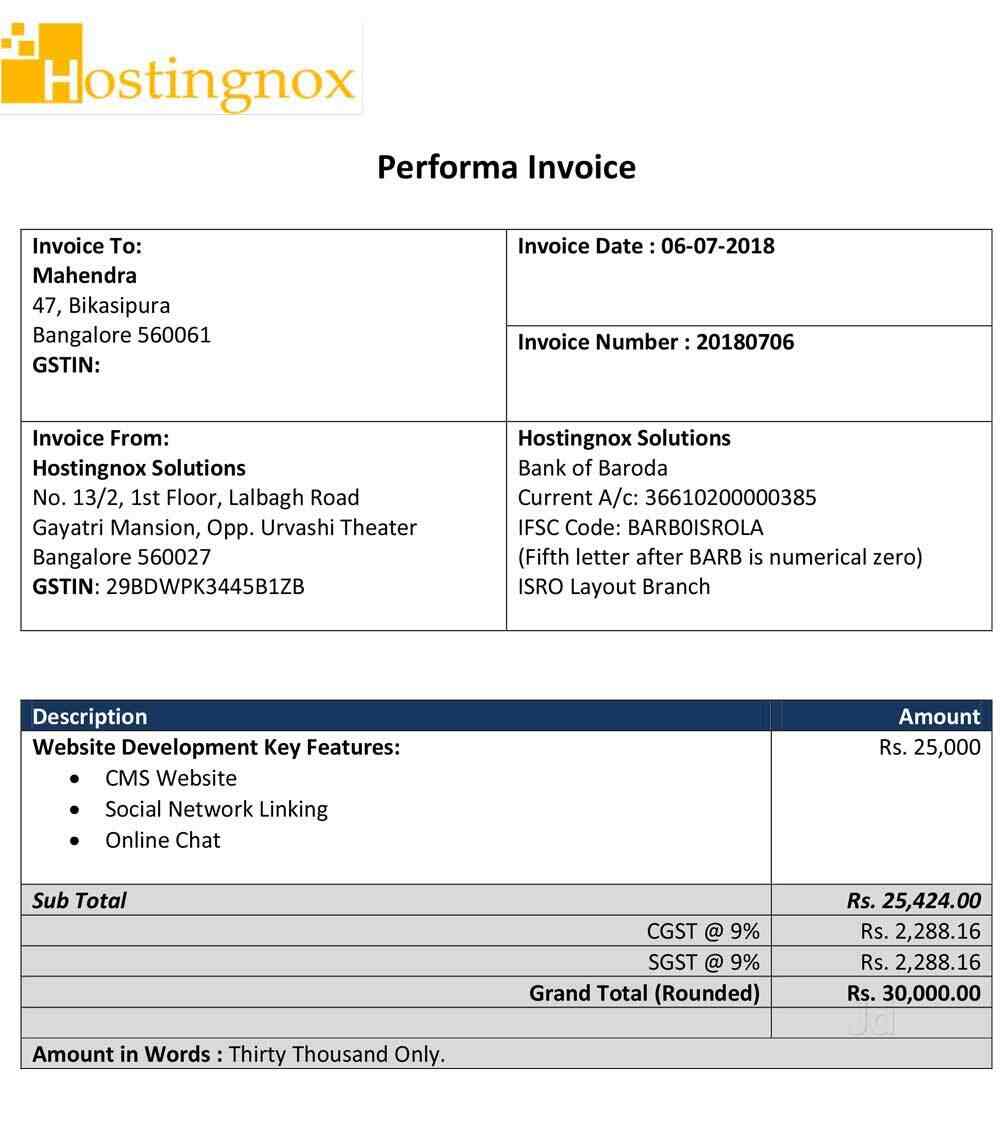The image size is (1005, 1139).
Task: Click the Sub Total amount Rs. 25,424.00
Action: [913, 900]
